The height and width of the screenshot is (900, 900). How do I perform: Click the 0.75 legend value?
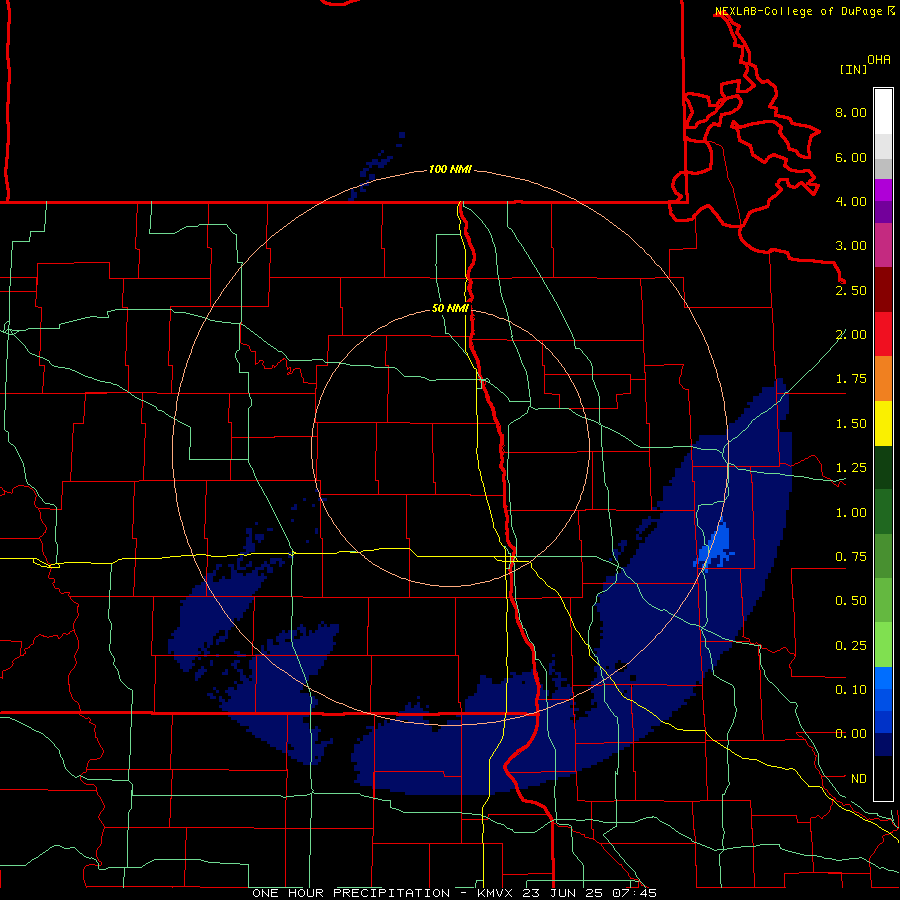pyautogui.click(x=851, y=557)
